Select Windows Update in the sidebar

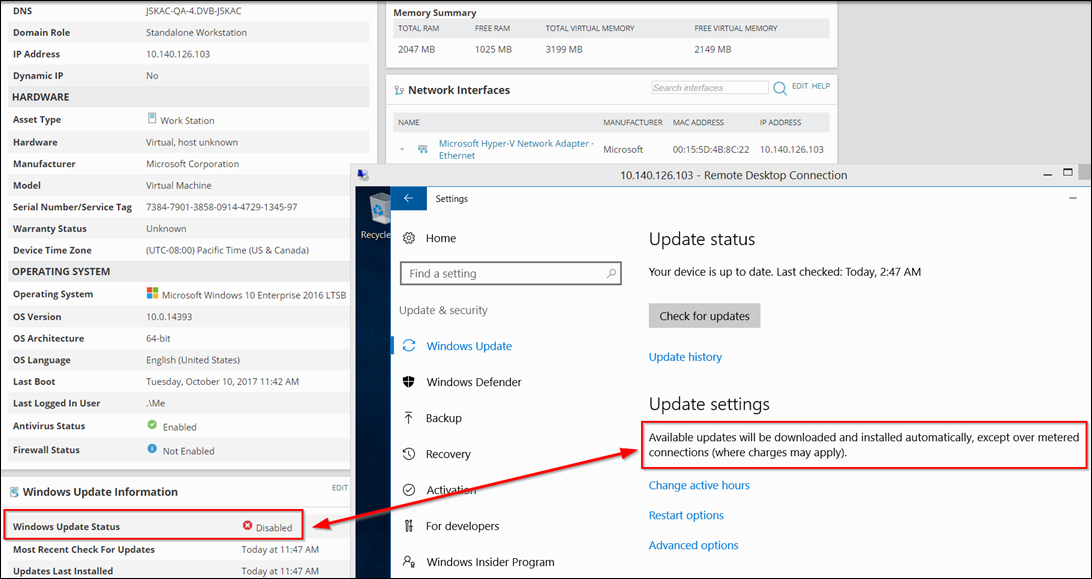(x=470, y=345)
